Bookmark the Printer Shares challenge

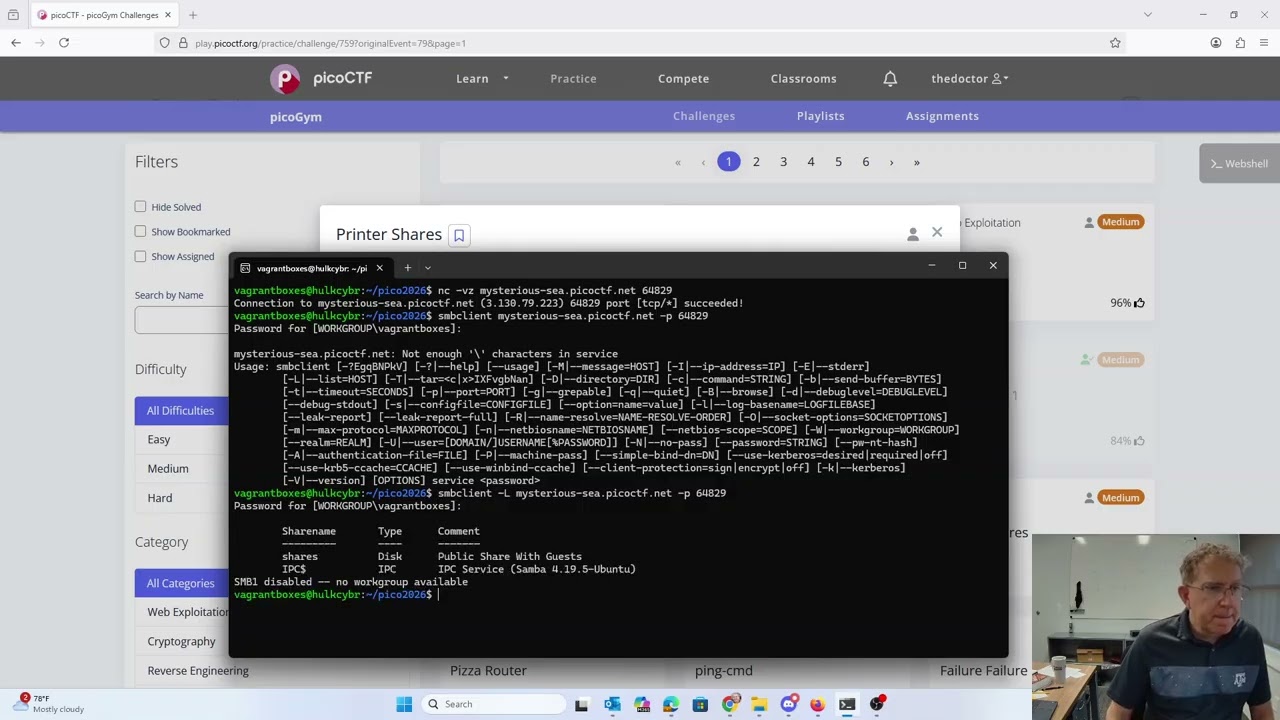(x=459, y=235)
